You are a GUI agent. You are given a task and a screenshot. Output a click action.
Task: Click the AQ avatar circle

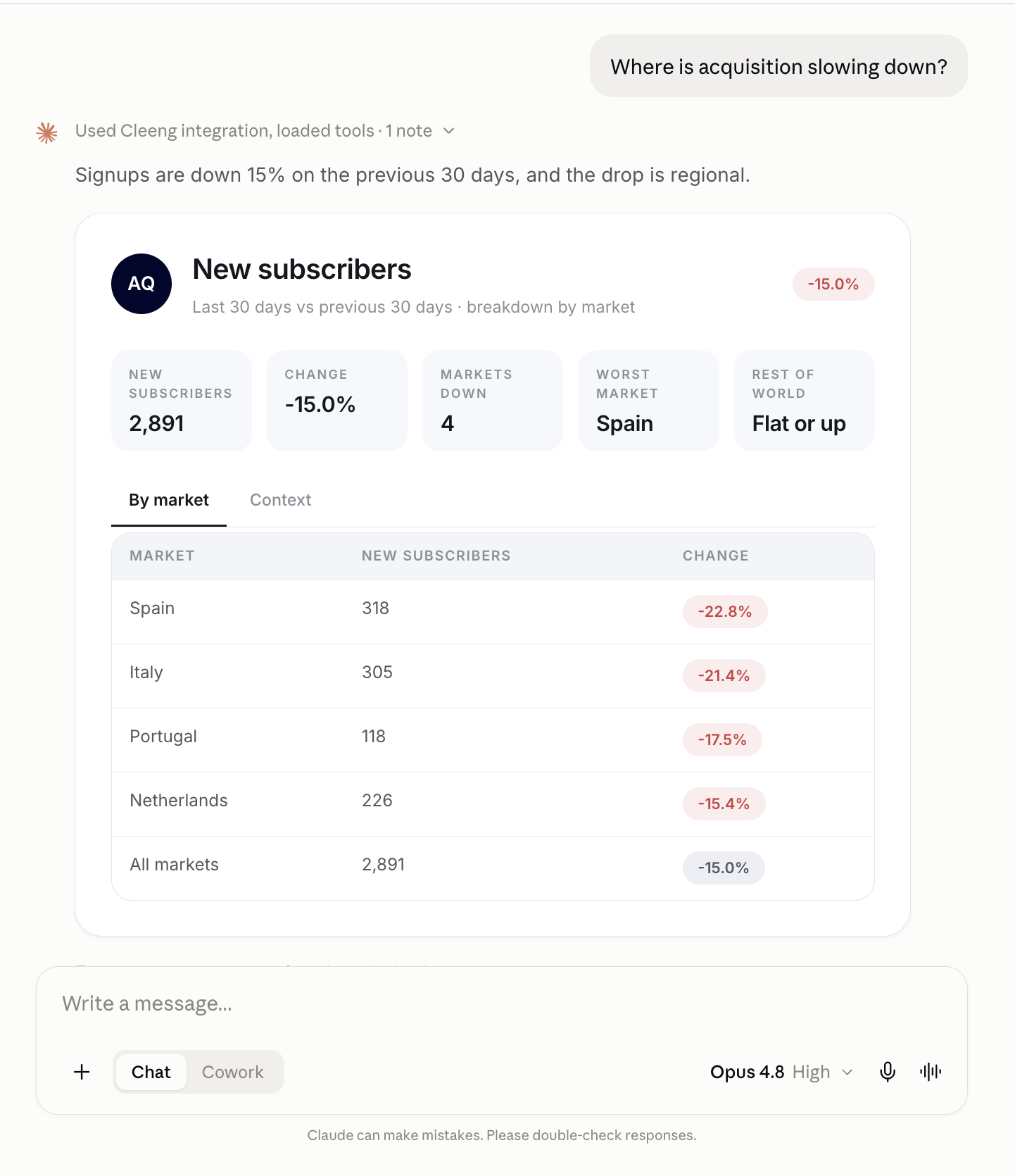pyautogui.click(x=141, y=284)
